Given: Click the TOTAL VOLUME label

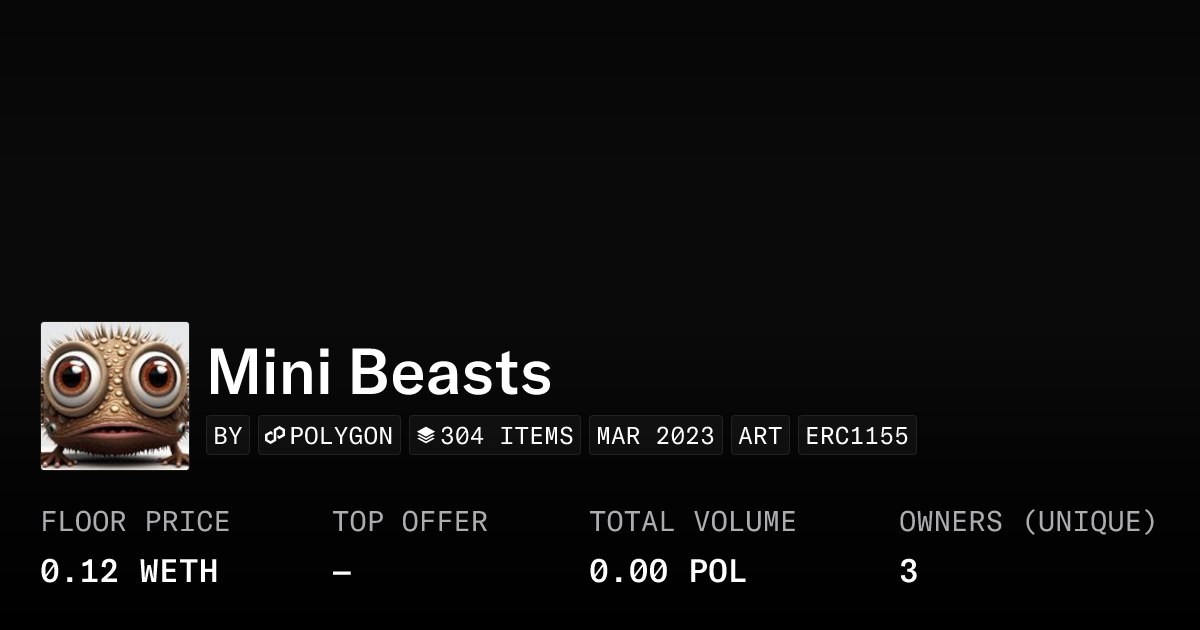Looking at the screenshot, I should (x=692, y=522).
